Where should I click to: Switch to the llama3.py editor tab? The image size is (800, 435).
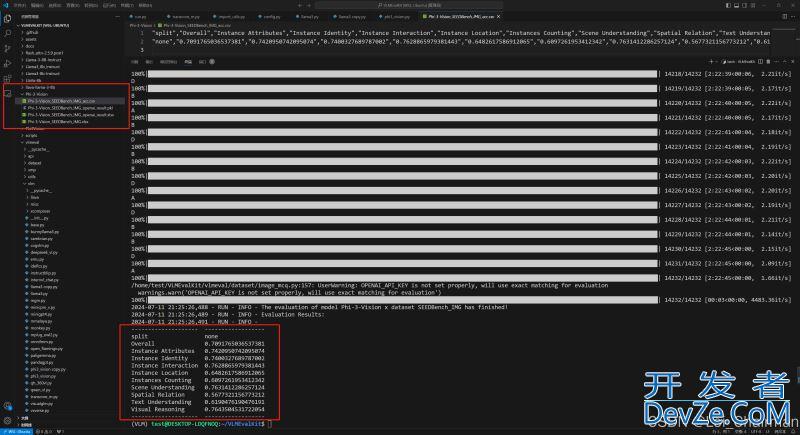(x=308, y=17)
